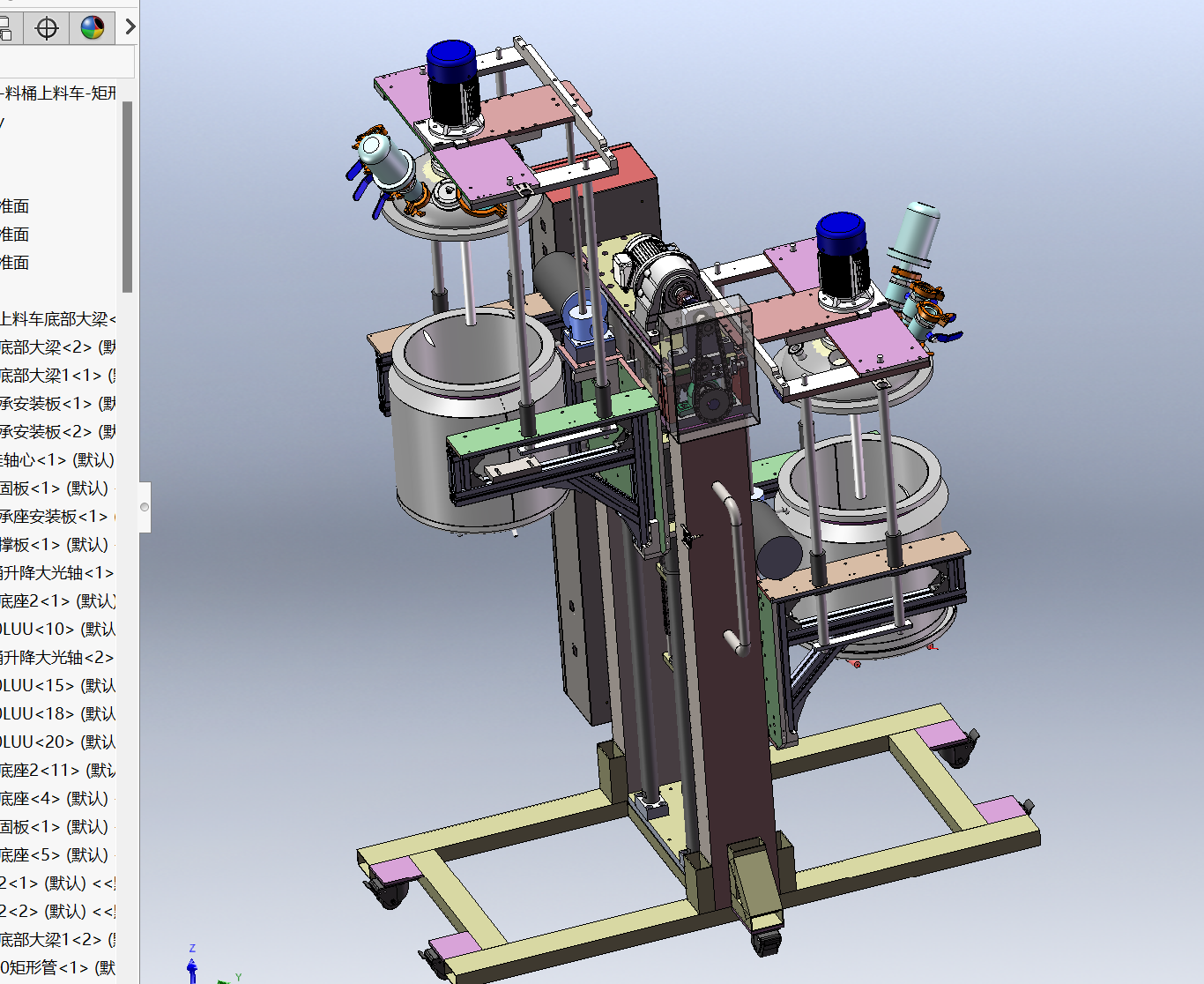Select component 底座<5> (默认)

(x=58, y=854)
